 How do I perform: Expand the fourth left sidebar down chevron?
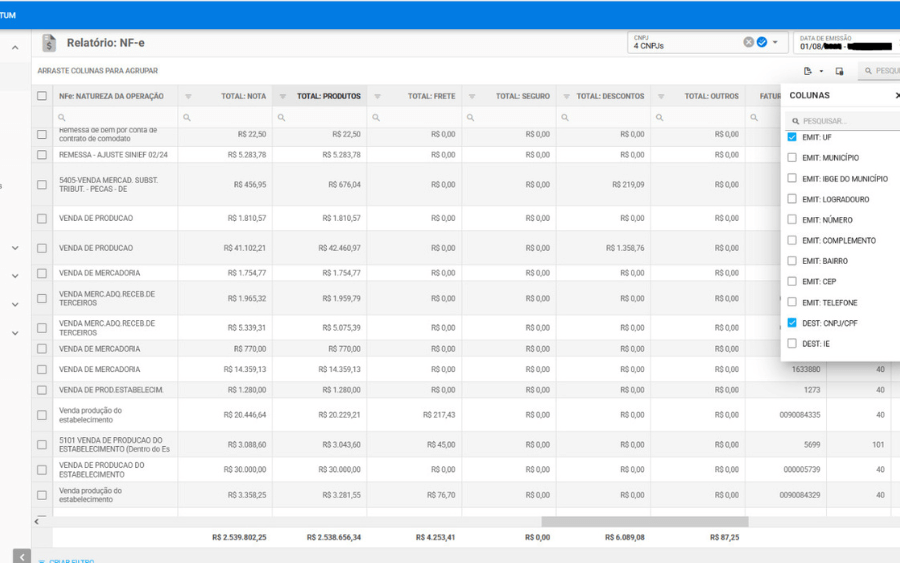15,333
